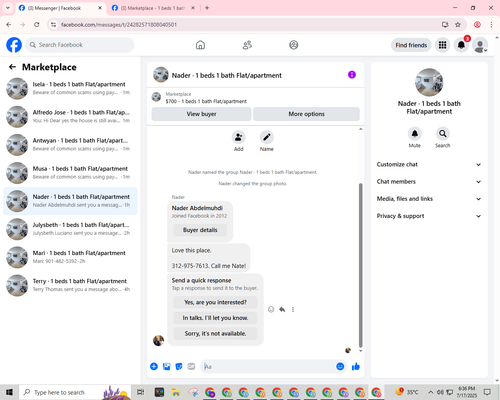React to message with emoji icon
This screenshot has height=400, width=500.
click(x=271, y=310)
